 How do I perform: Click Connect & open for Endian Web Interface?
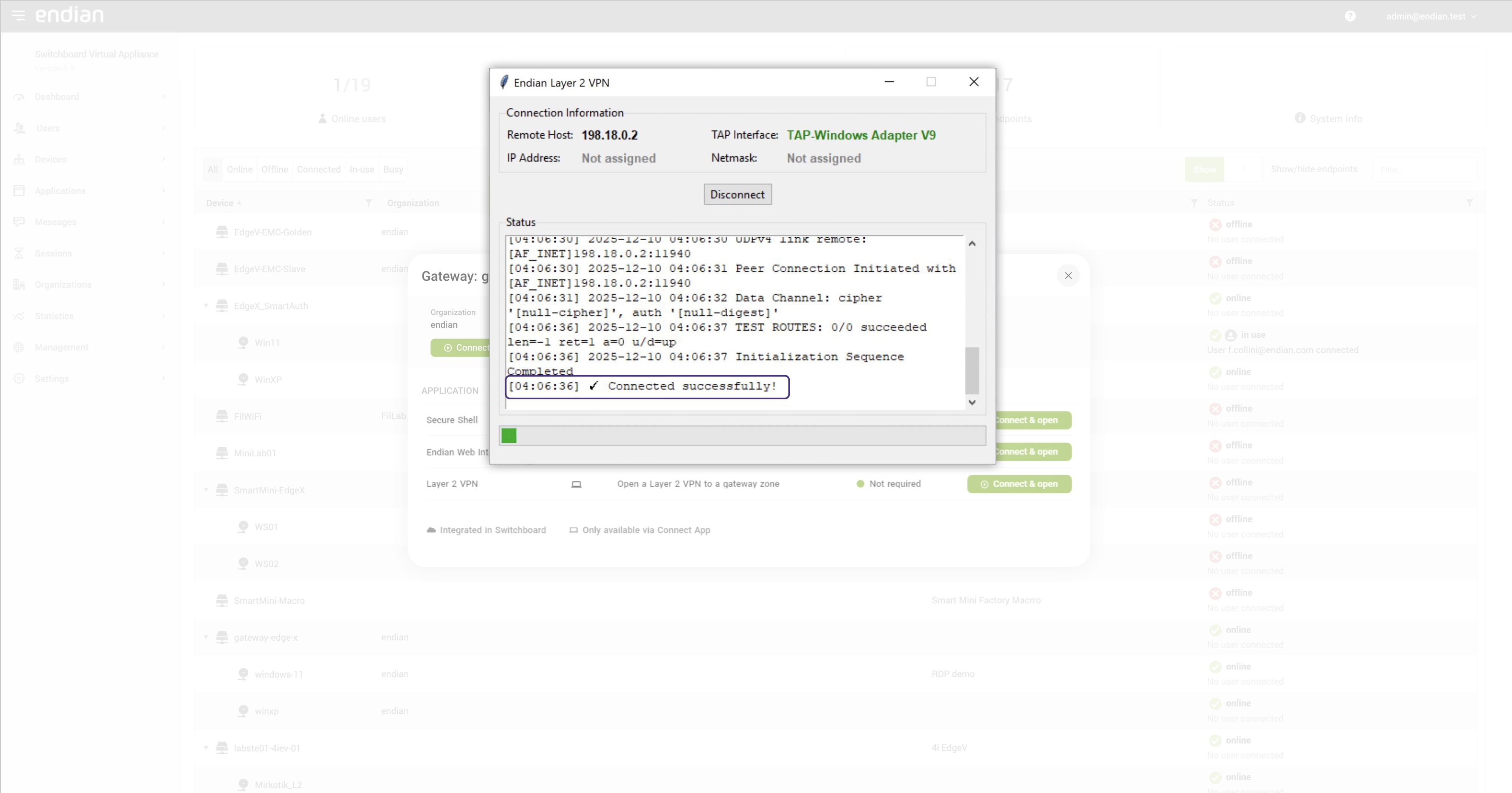click(x=1033, y=451)
